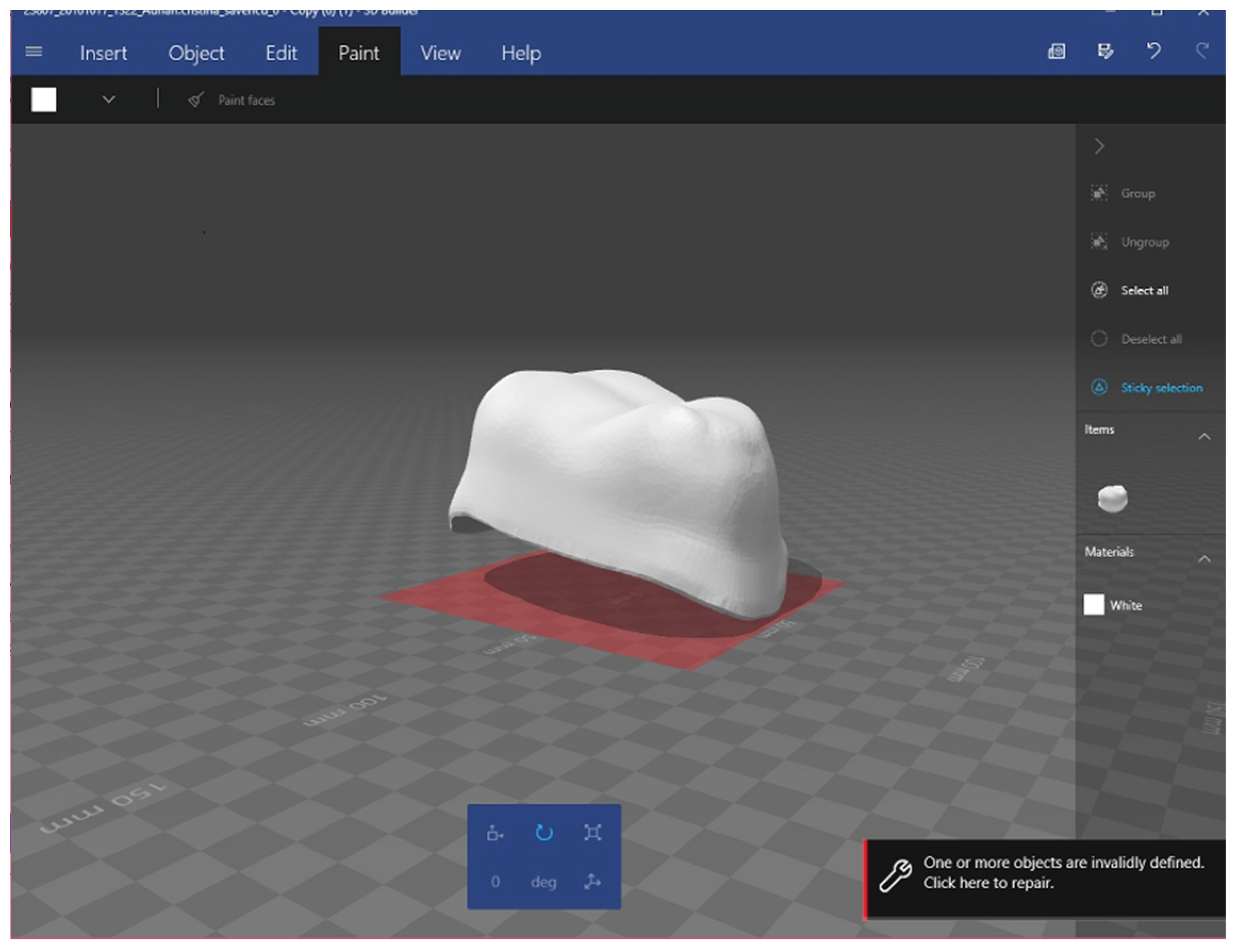This screenshot has height=952, width=1236.
Task: Click the Undo arrow icon
Action: click(1154, 52)
